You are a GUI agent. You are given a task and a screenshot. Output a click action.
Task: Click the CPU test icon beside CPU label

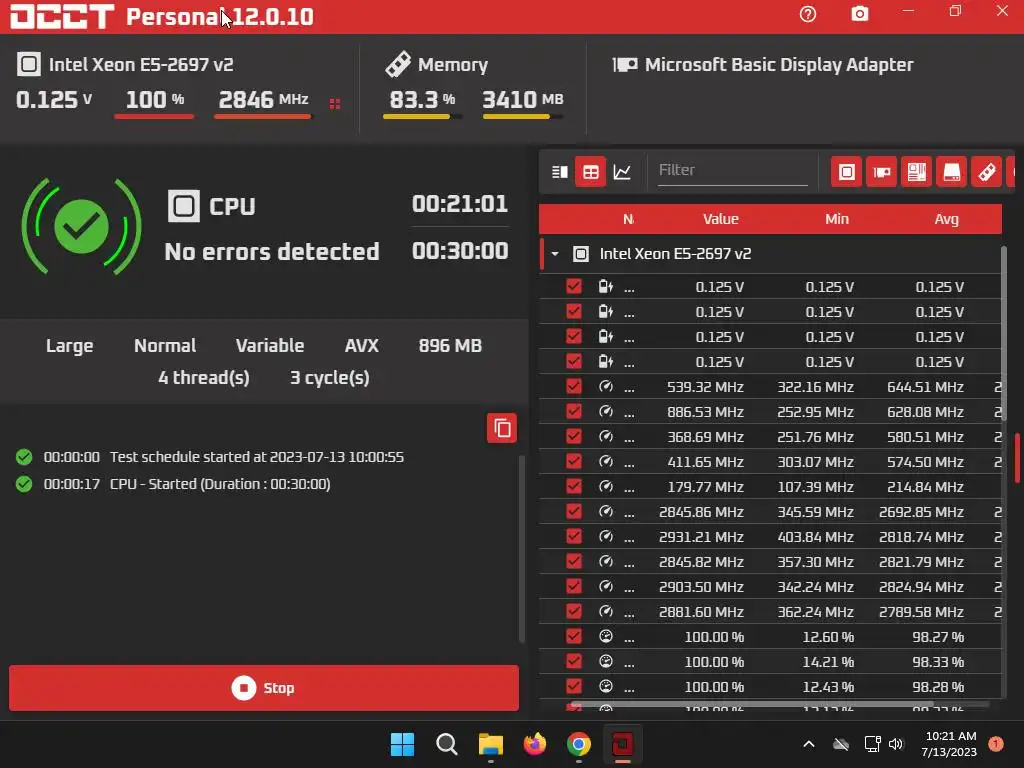(x=184, y=206)
